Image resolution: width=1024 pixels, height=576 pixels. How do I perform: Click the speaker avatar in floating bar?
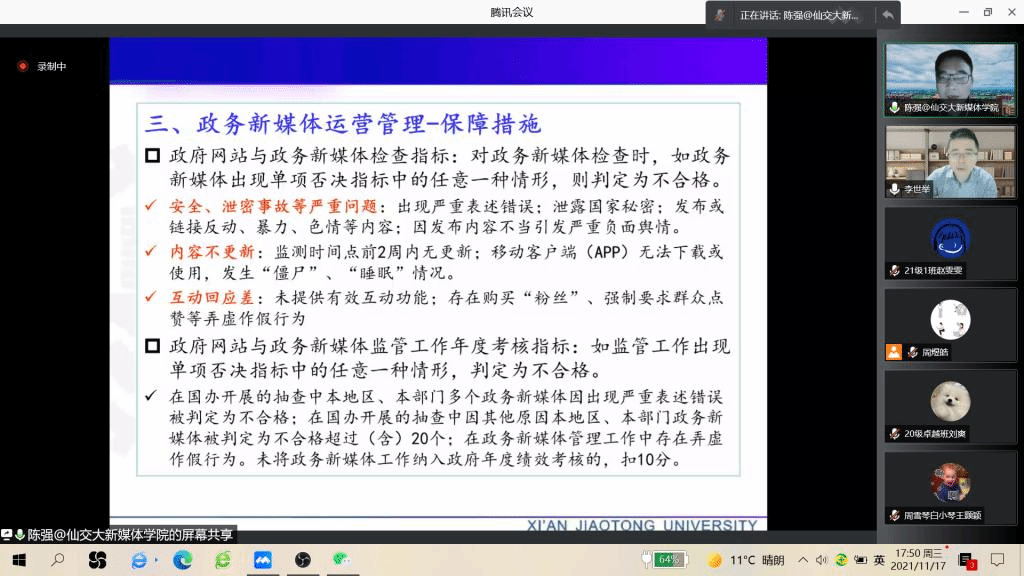click(720, 15)
